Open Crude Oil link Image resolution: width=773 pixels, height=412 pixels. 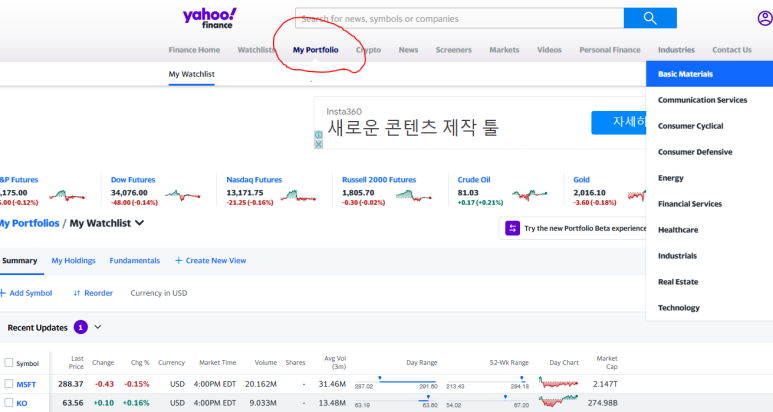[474, 180]
